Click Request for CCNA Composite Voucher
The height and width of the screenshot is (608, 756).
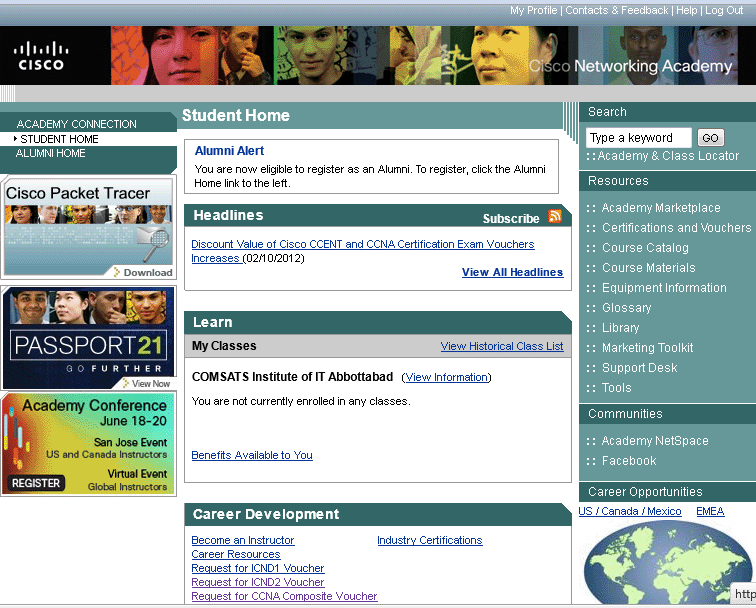284,596
